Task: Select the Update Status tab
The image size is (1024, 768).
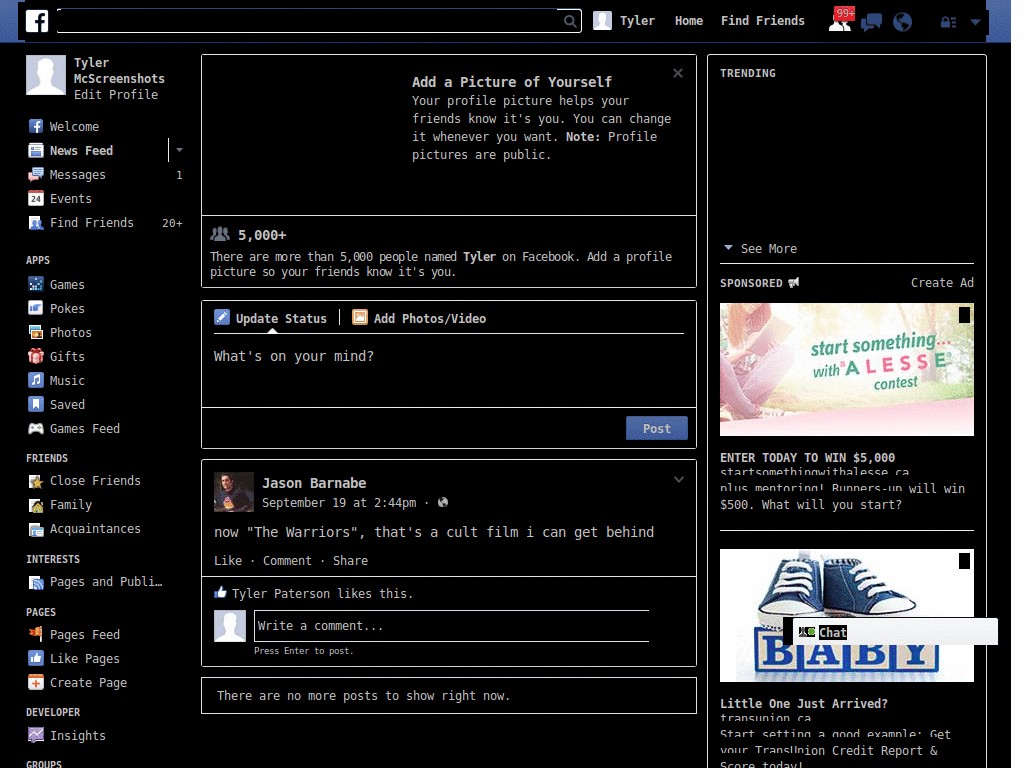Action: pos(271,318)
